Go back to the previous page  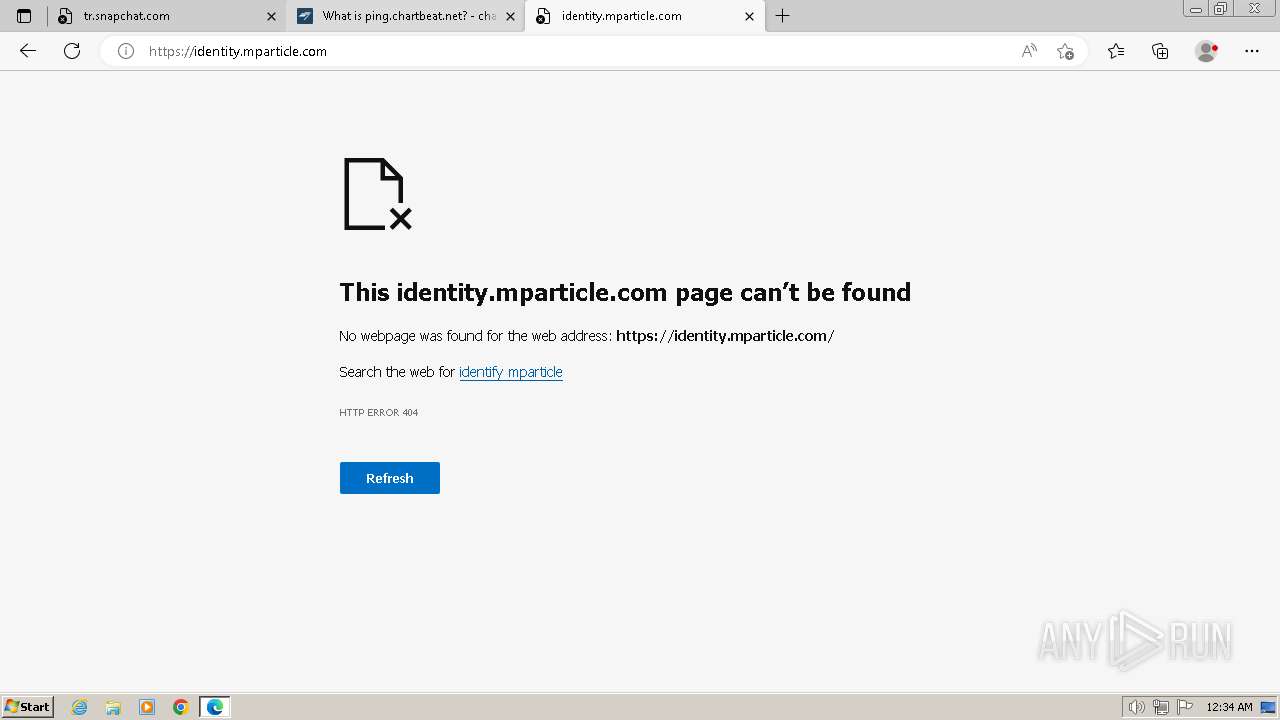[28, 51]
